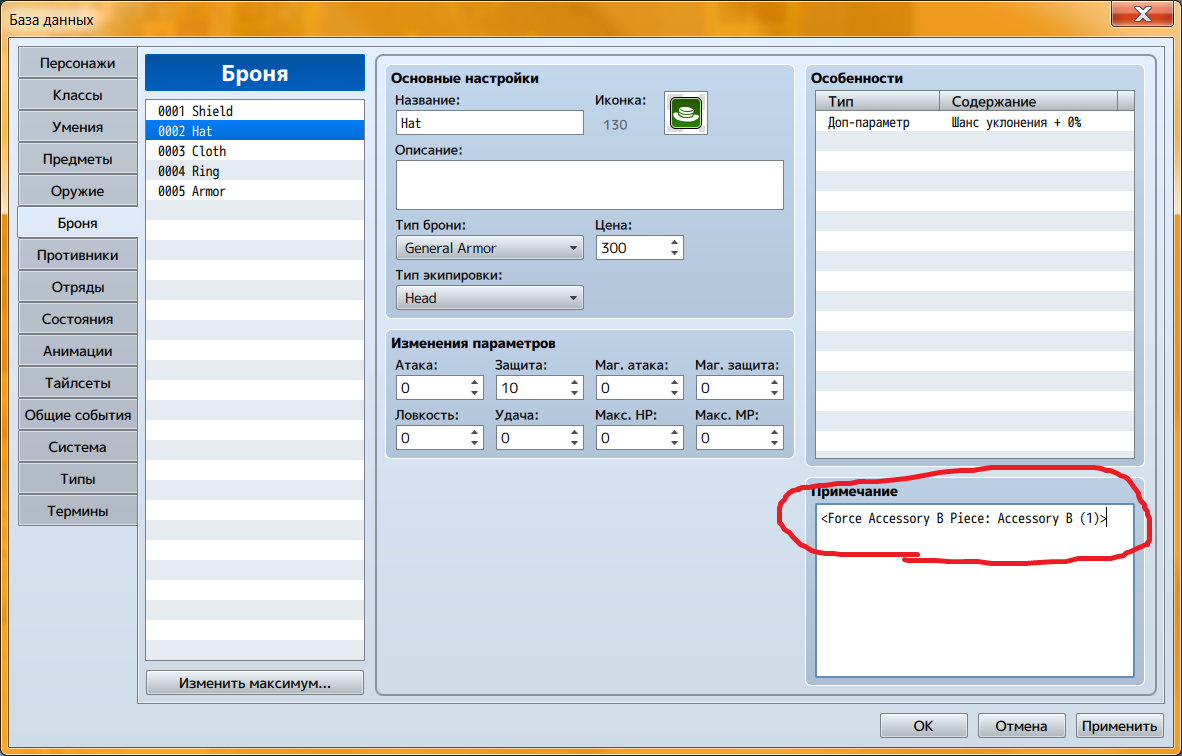Click inside the Описание text box
The height and width of the screenshot is (756, 1182).
589,184
